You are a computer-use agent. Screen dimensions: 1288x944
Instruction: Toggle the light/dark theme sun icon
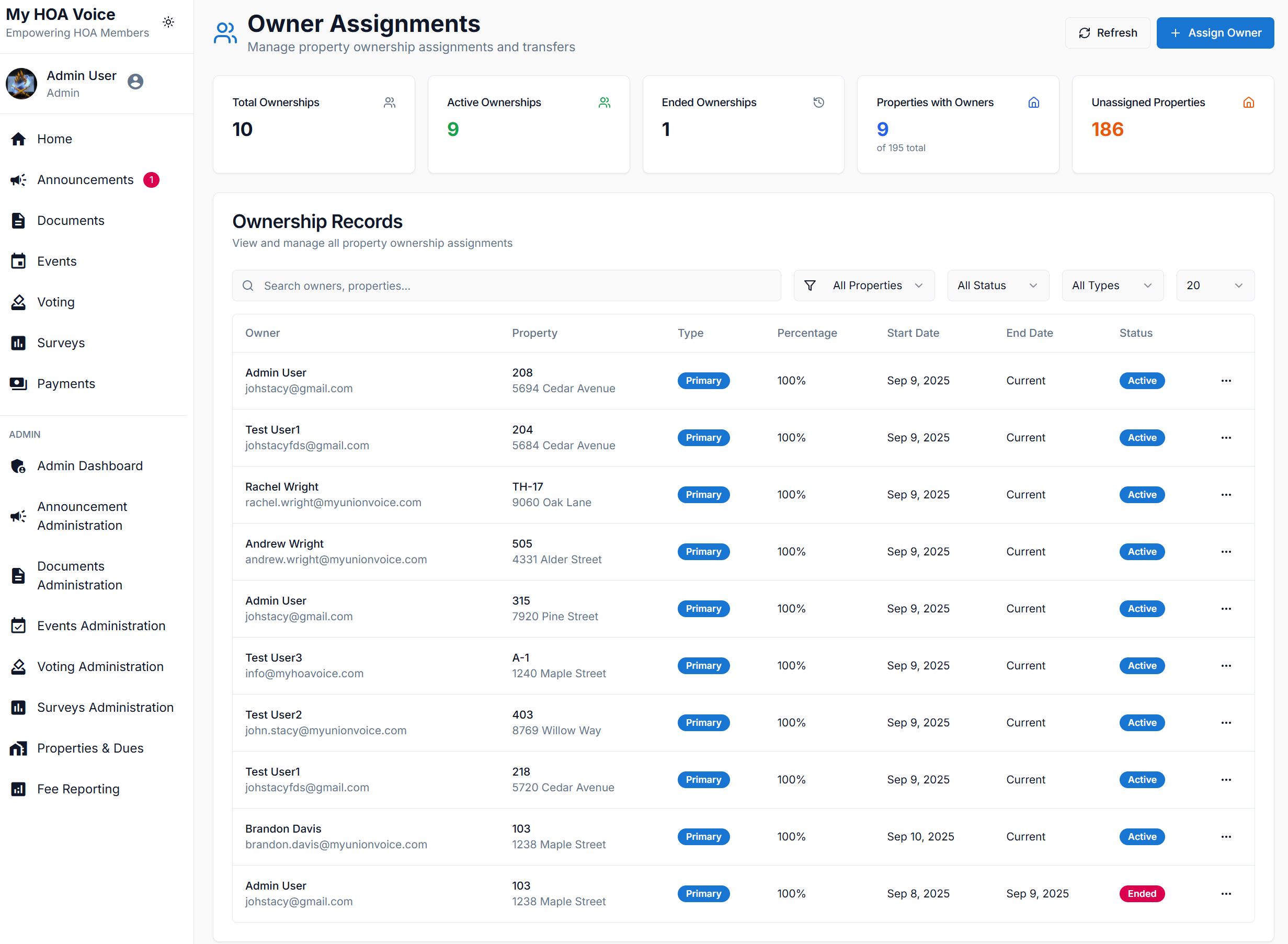pos(168,22)
